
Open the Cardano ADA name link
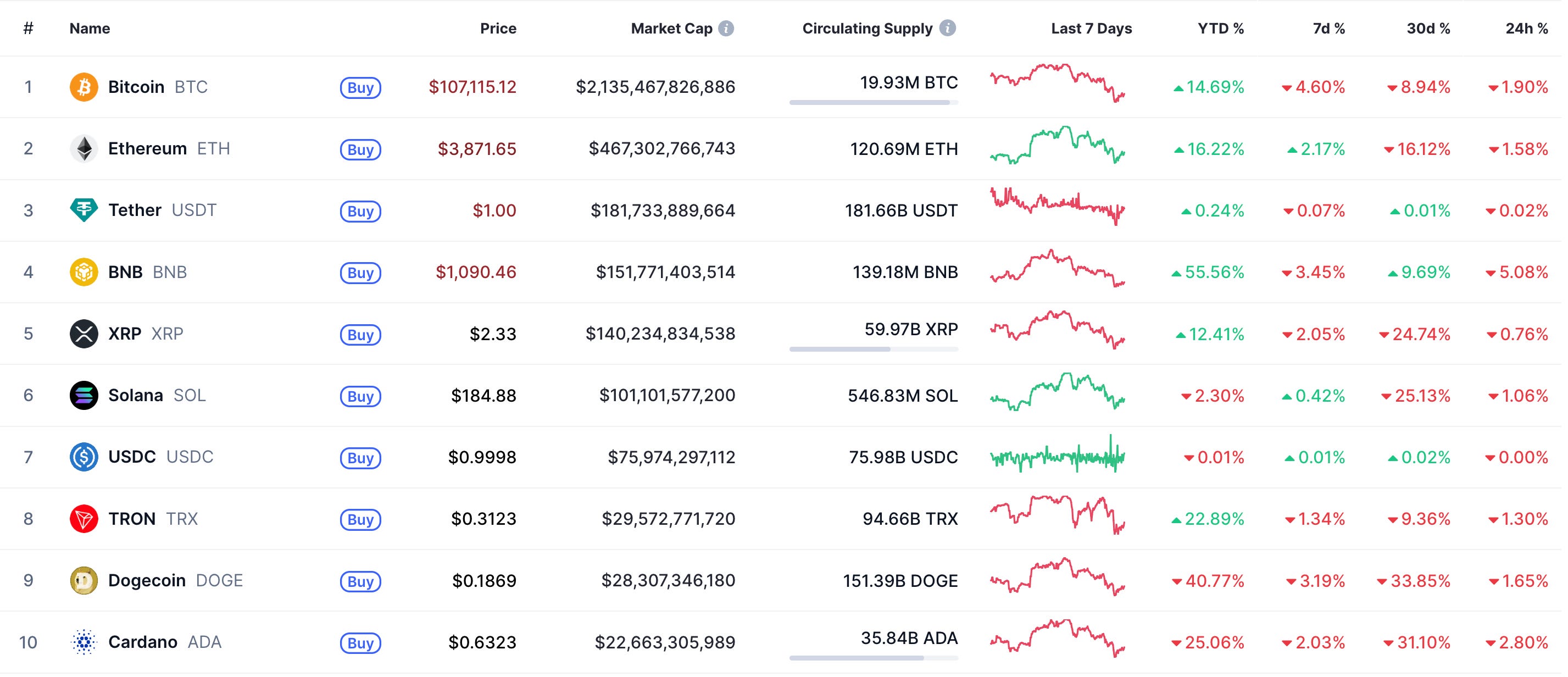(143, 643)
